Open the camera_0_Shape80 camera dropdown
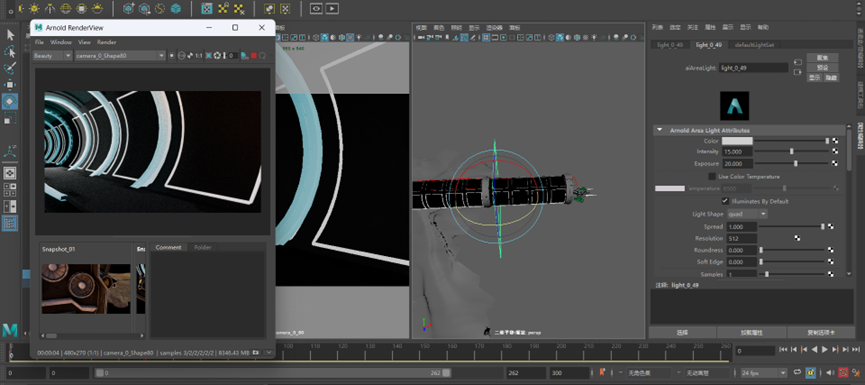This screenshot has height=385, width=865. [120, 56]
